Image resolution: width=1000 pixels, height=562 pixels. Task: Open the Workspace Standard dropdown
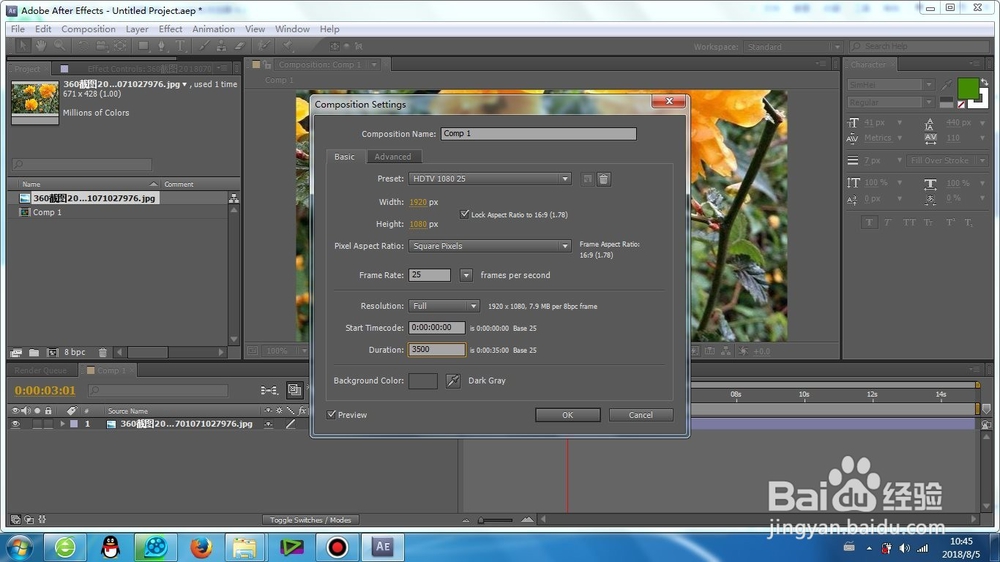pyautogui.click(x=791, y=47)
